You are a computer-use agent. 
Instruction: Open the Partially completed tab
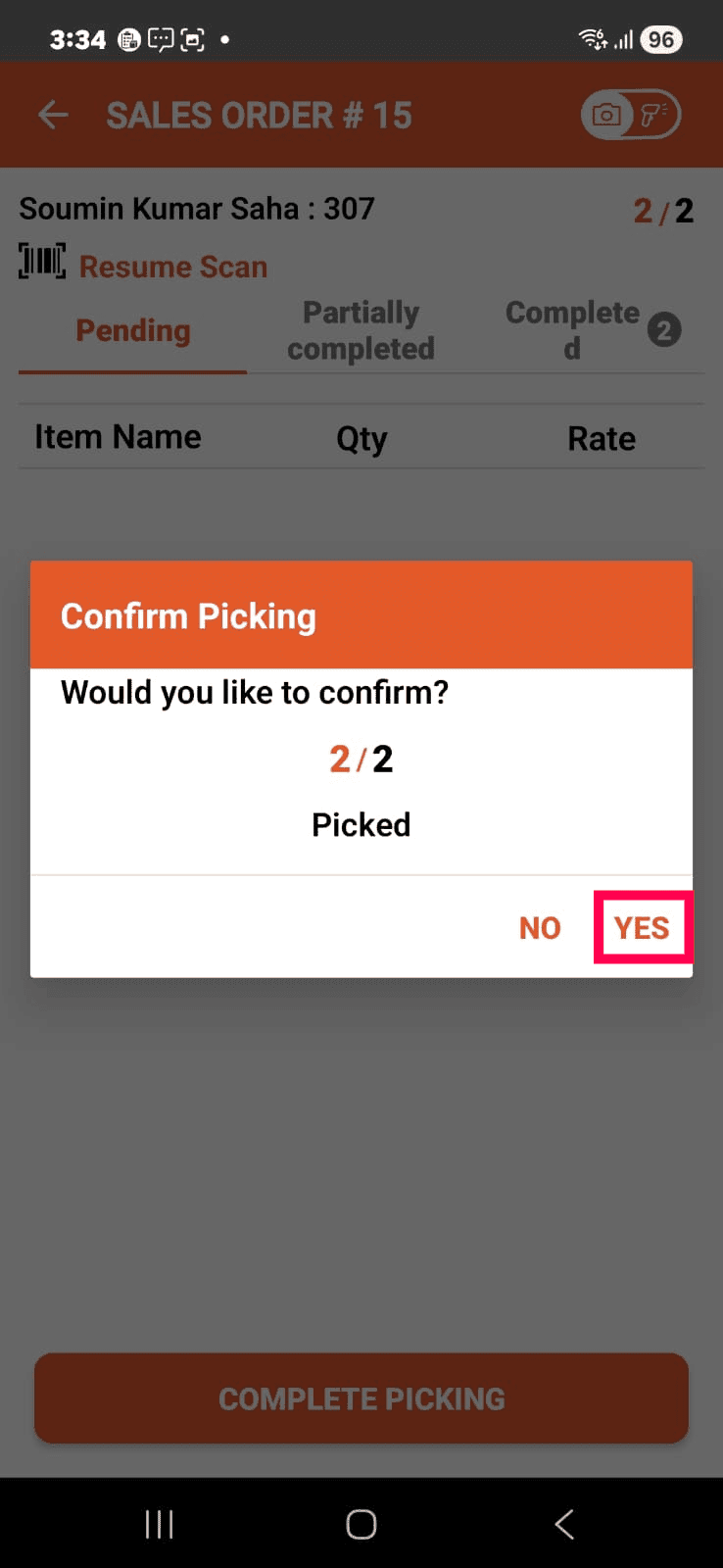pyautogui.click(x=361, y=331)
